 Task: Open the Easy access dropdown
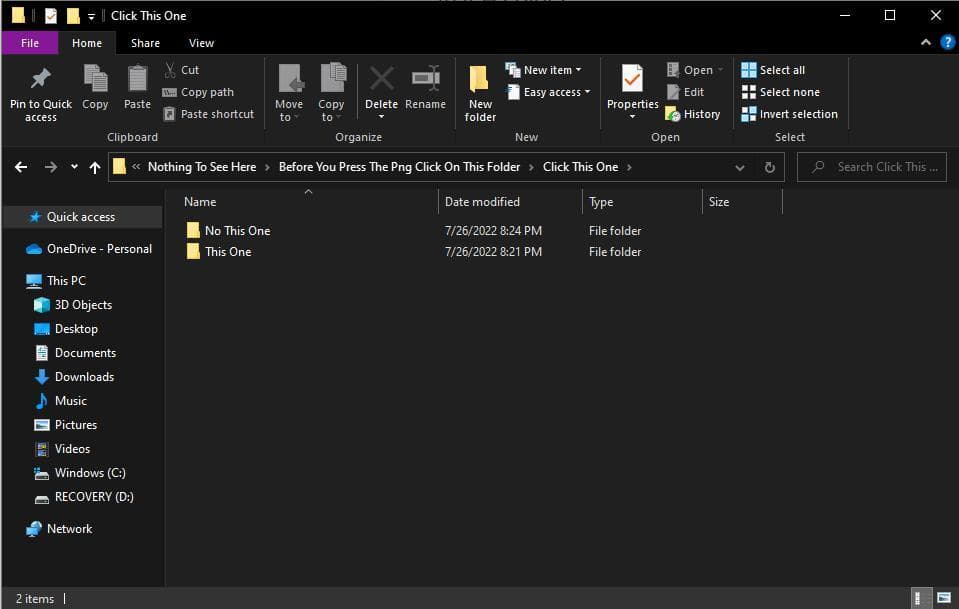pyautogui.click(x=549, y=92)
